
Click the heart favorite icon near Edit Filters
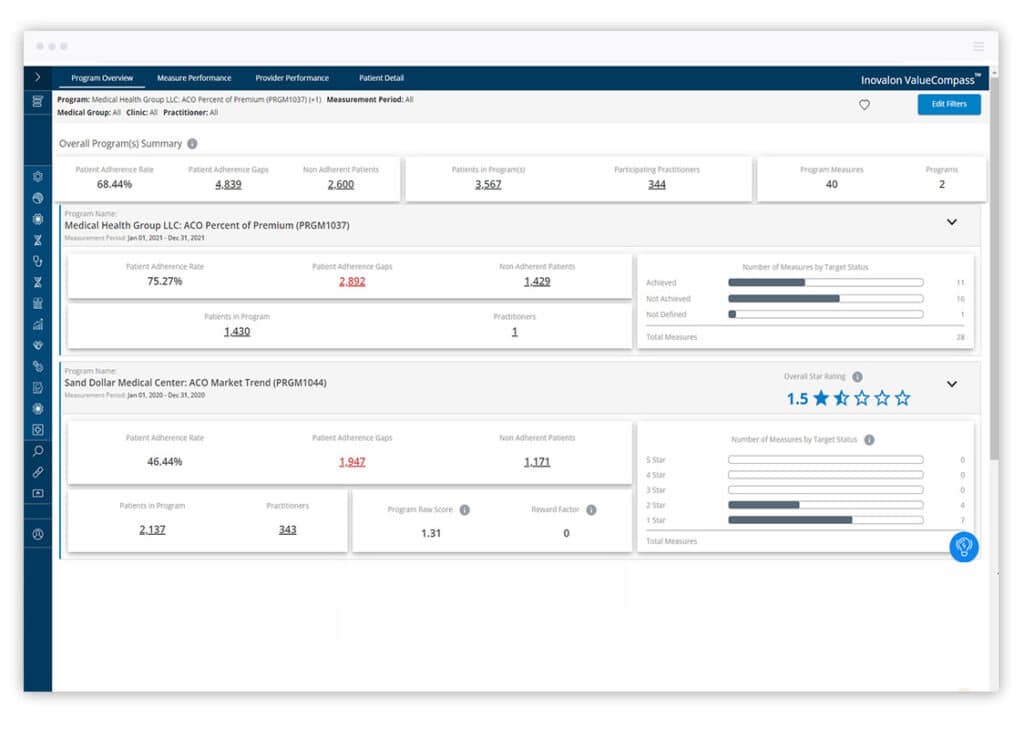(x=864, y=105)
